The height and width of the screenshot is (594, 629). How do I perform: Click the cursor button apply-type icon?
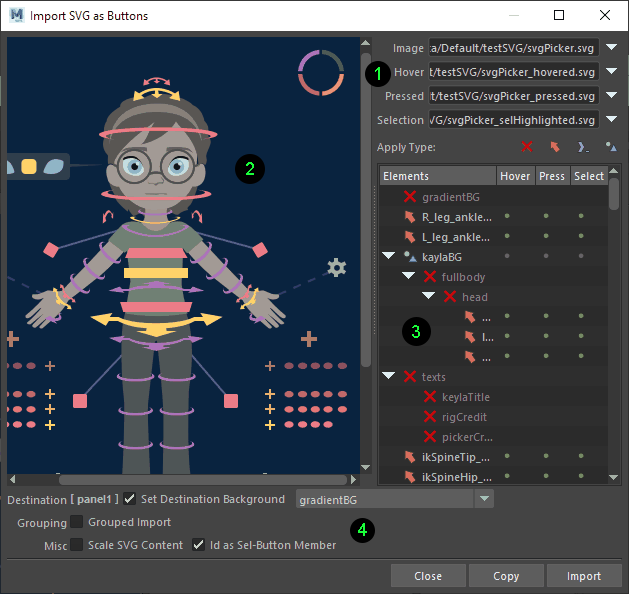click(x=555, y=147)
